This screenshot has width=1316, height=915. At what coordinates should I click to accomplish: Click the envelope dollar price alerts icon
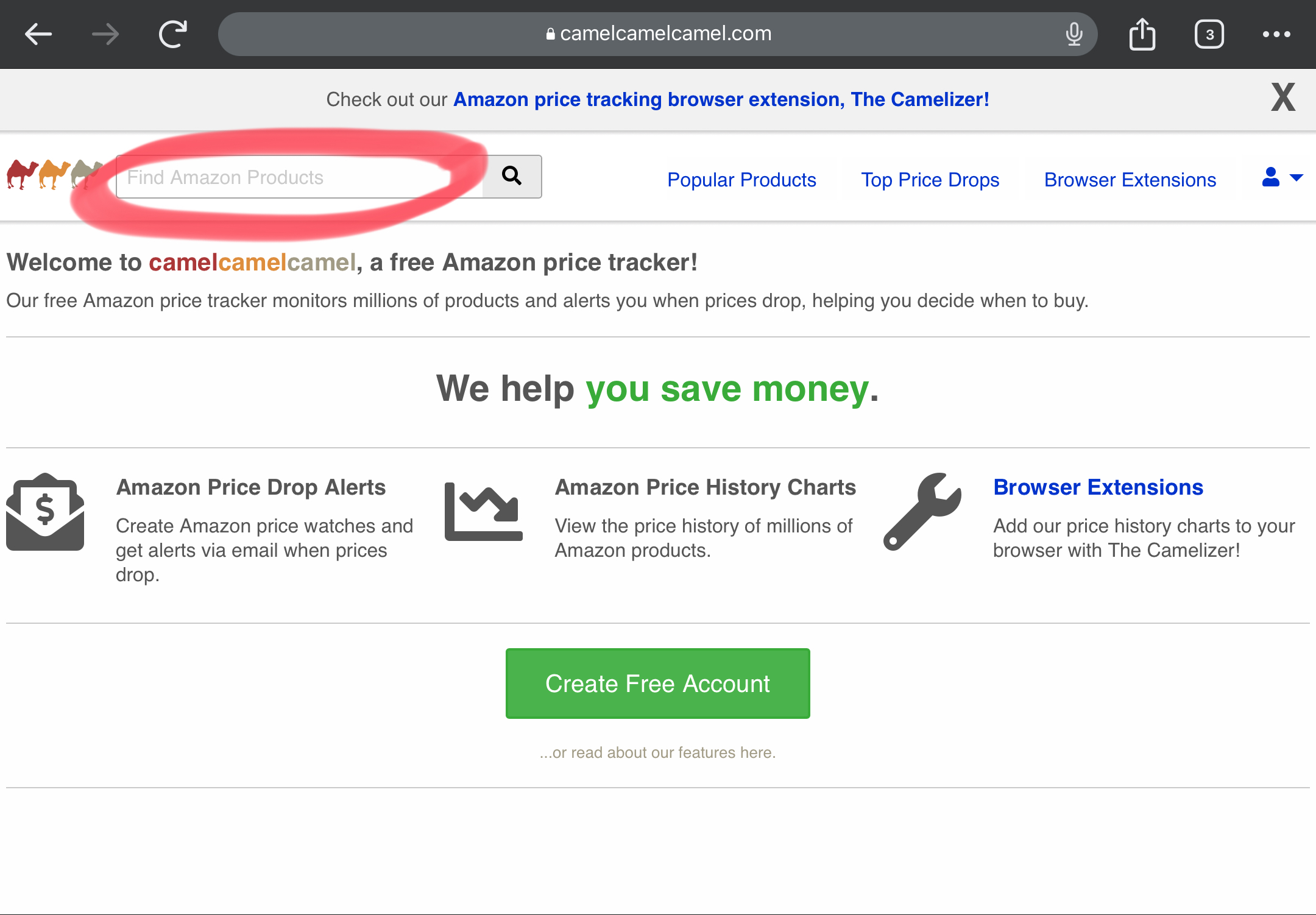(45, 512)
